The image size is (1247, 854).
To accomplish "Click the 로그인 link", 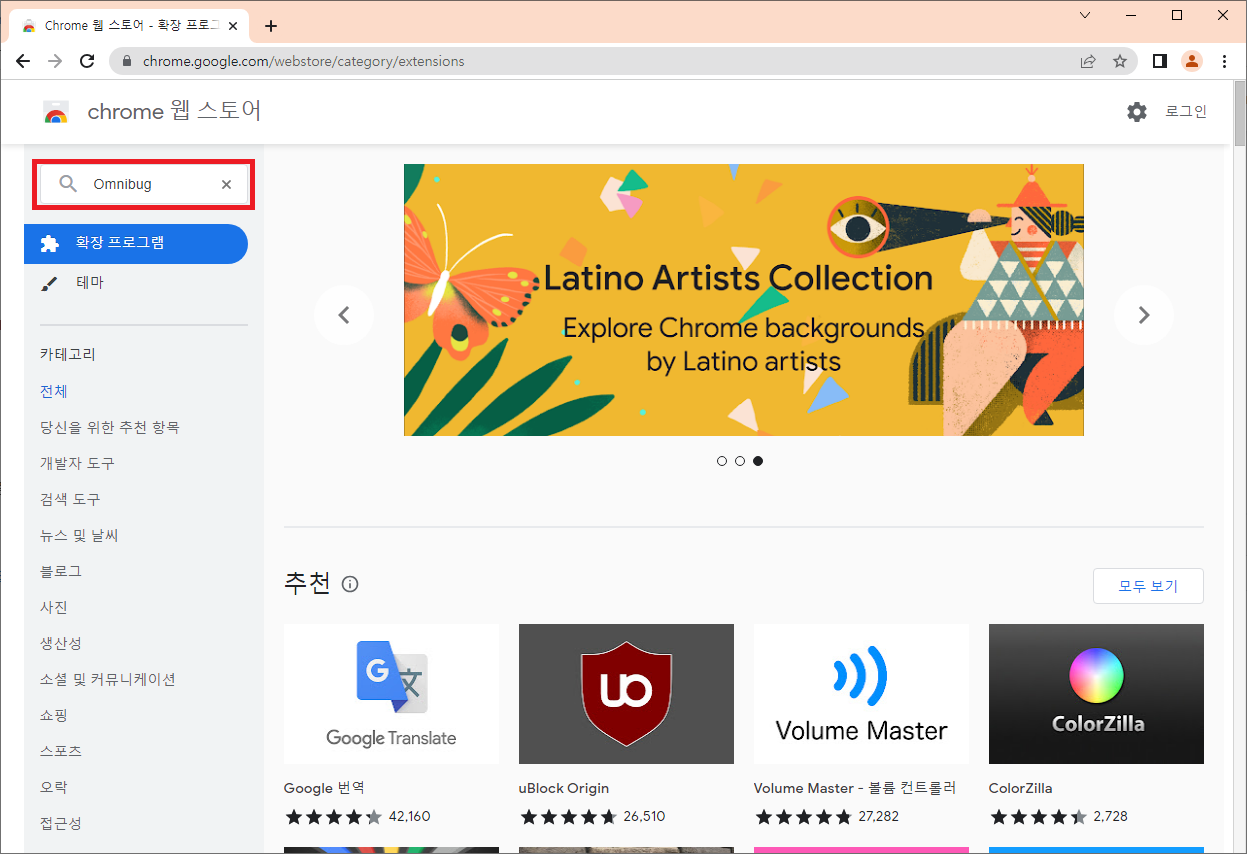I will (1186, 112).
